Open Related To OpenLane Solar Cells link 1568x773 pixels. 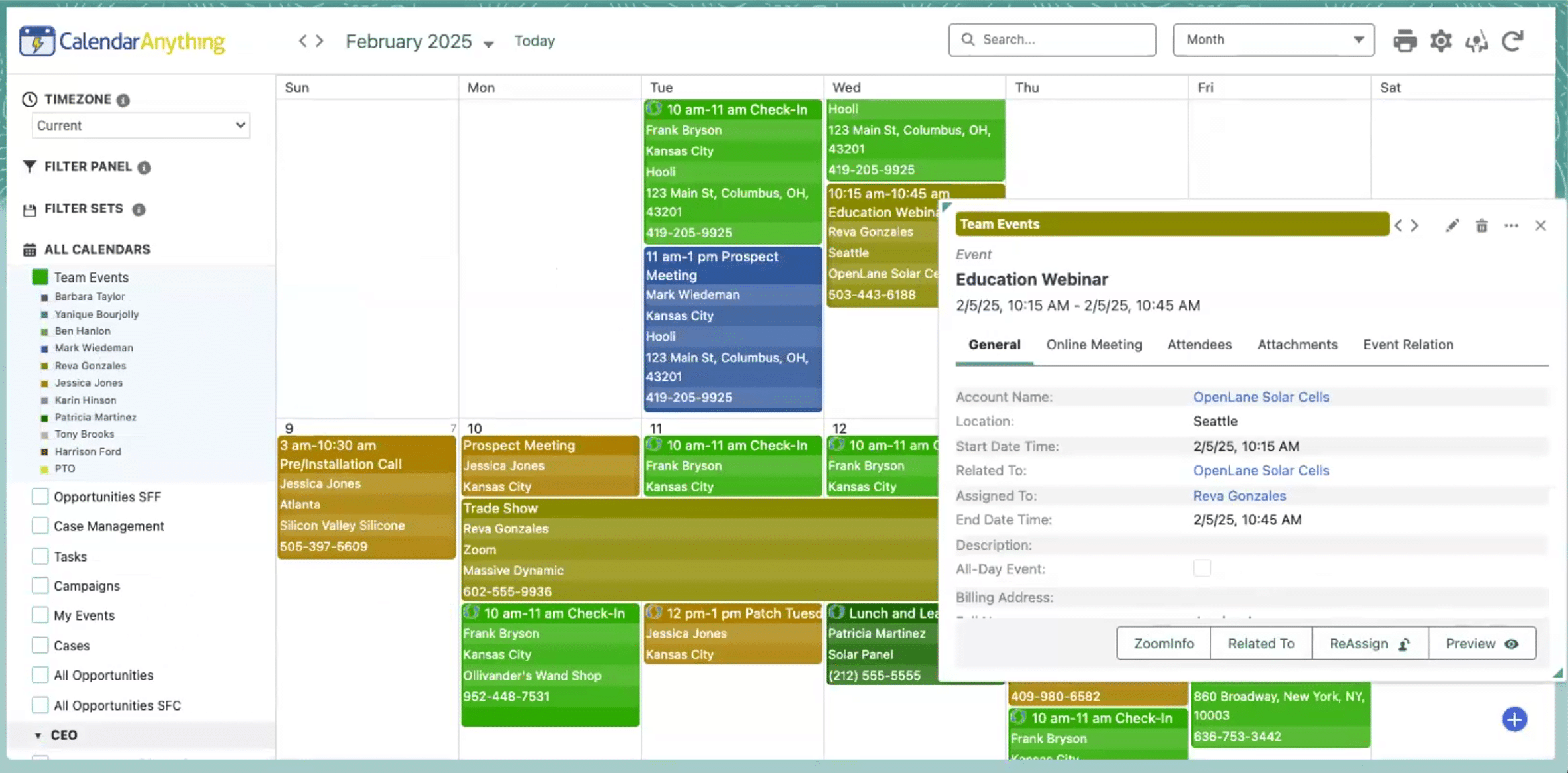click(1261, 471)
